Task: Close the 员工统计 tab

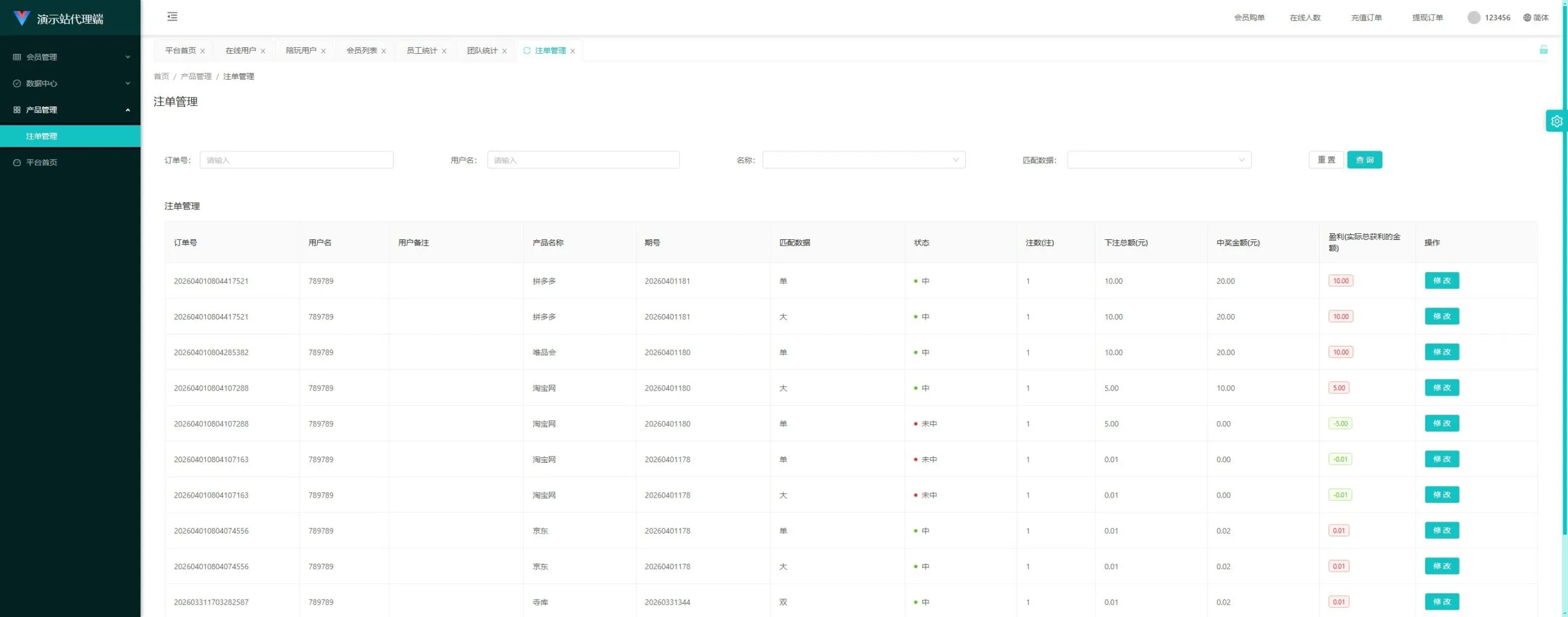Action: click(444, 51)
